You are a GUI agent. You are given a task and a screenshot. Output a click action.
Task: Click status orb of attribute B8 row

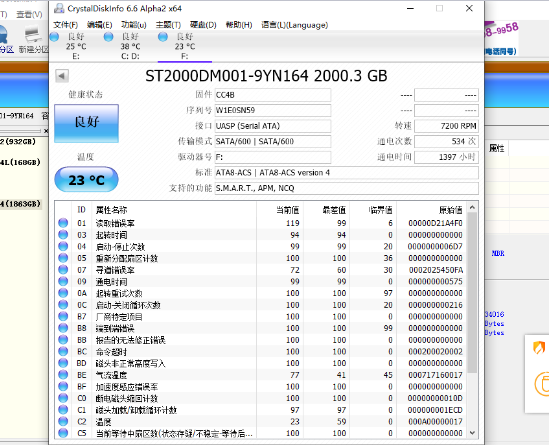coord(63,328)
